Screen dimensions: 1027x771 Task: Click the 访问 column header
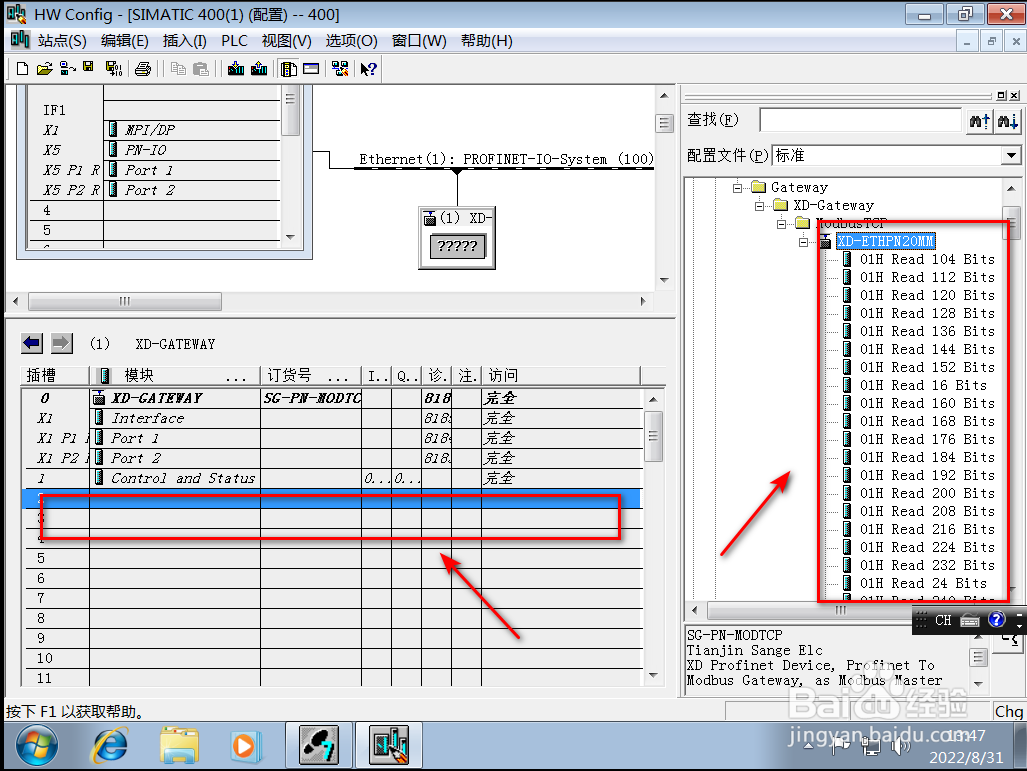561,375
